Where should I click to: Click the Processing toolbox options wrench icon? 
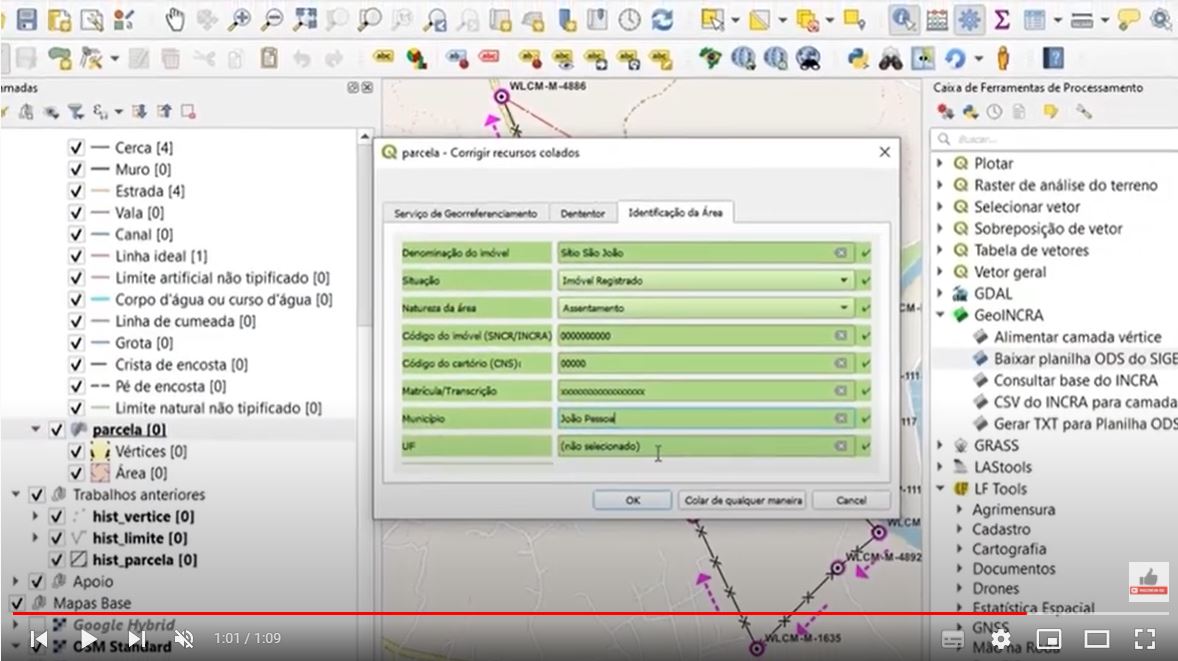coord(1083,112)
